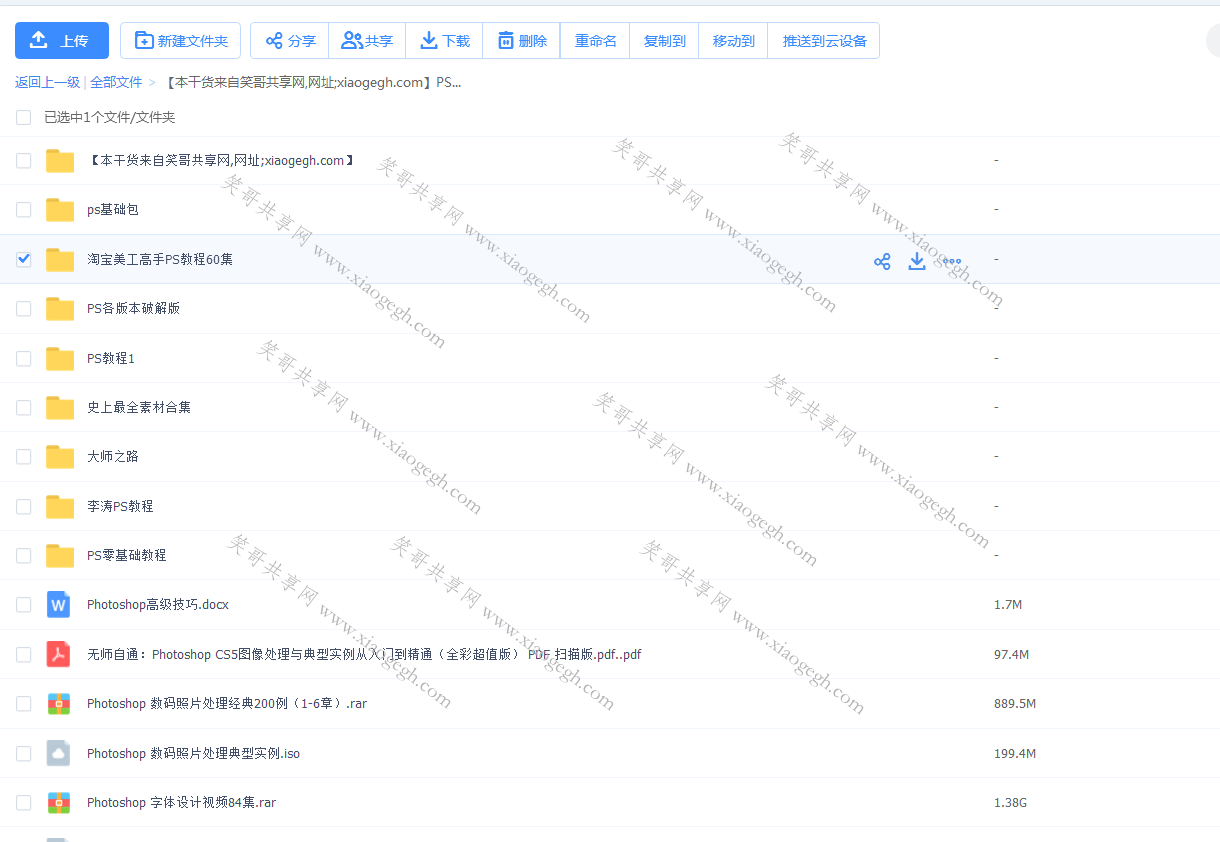Click folder icon of 淘宝美工高手PS教程60集
1220x842 pixels.
[x=60, y=259]
